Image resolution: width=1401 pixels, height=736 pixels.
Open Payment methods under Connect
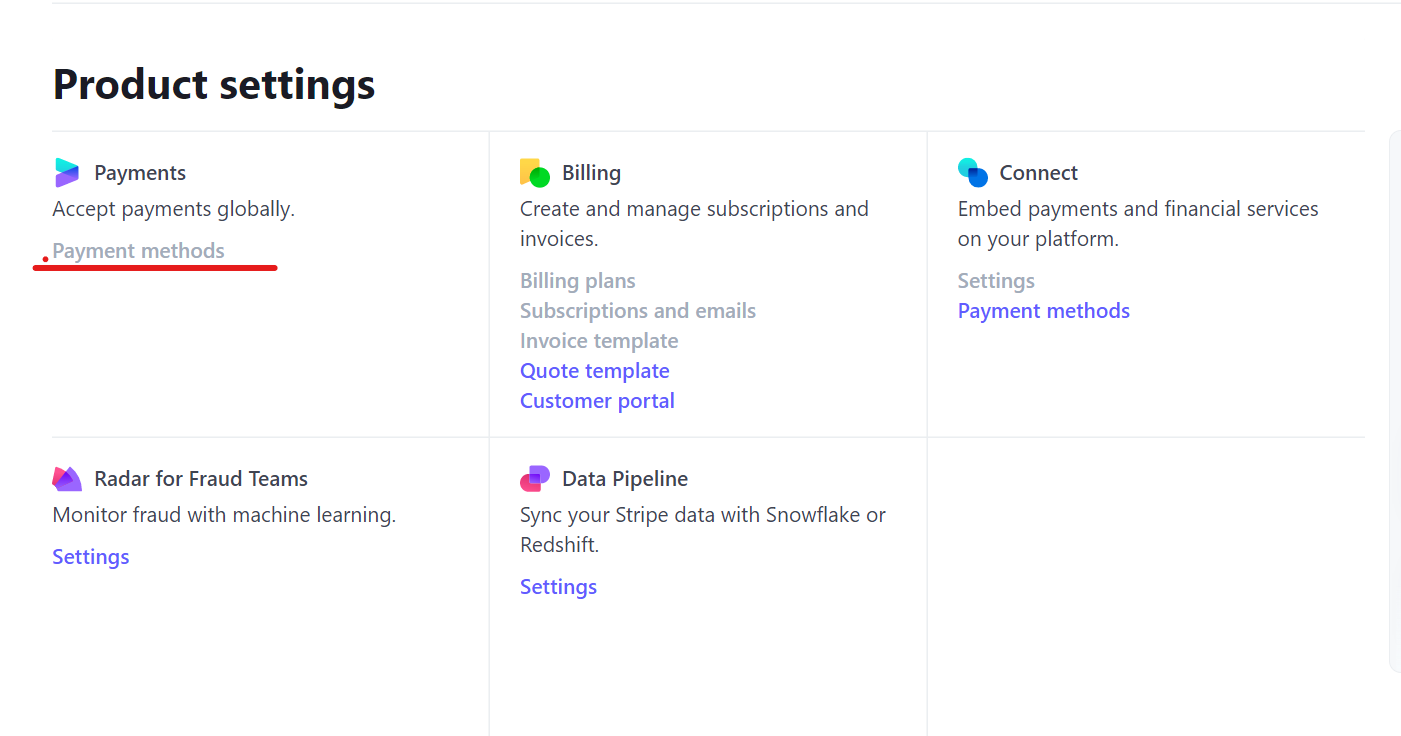(1043, 311)
